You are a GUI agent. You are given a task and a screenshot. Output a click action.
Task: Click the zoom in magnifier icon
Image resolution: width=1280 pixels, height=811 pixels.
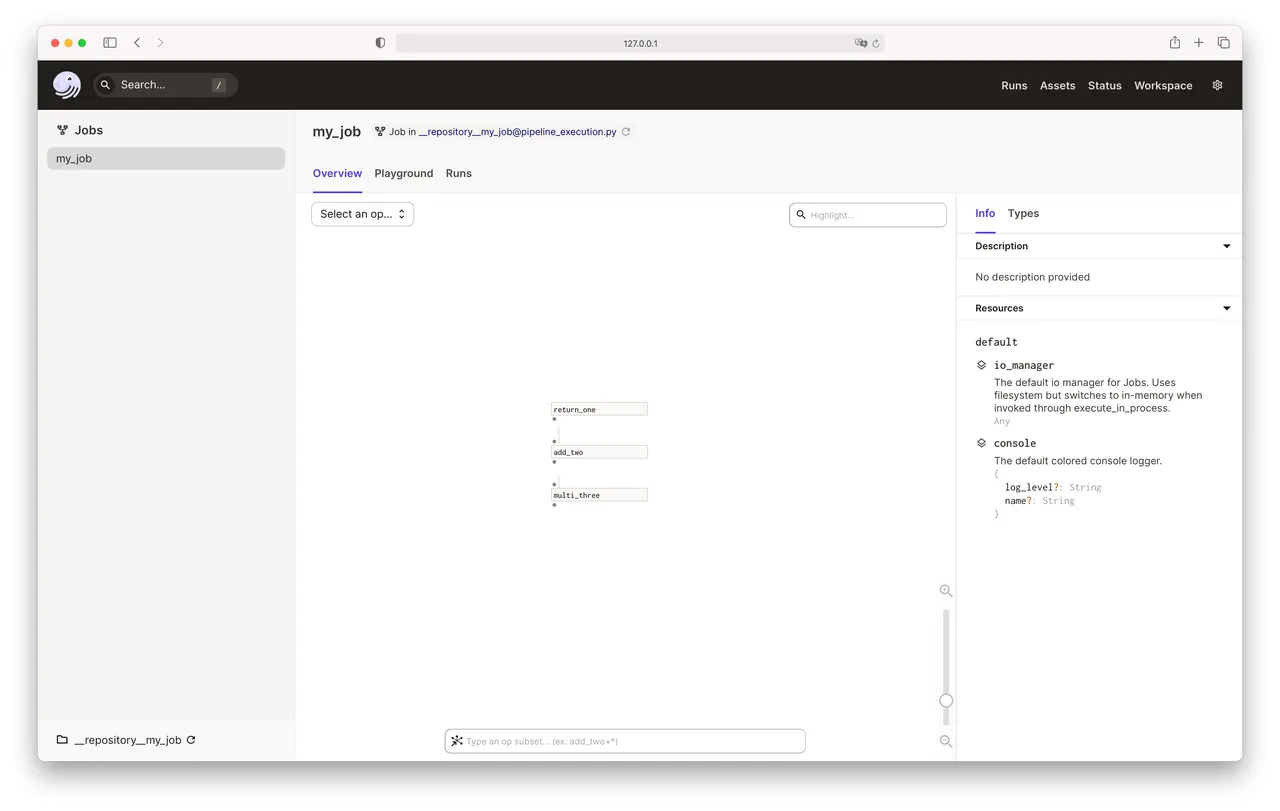tap(946, 591)
